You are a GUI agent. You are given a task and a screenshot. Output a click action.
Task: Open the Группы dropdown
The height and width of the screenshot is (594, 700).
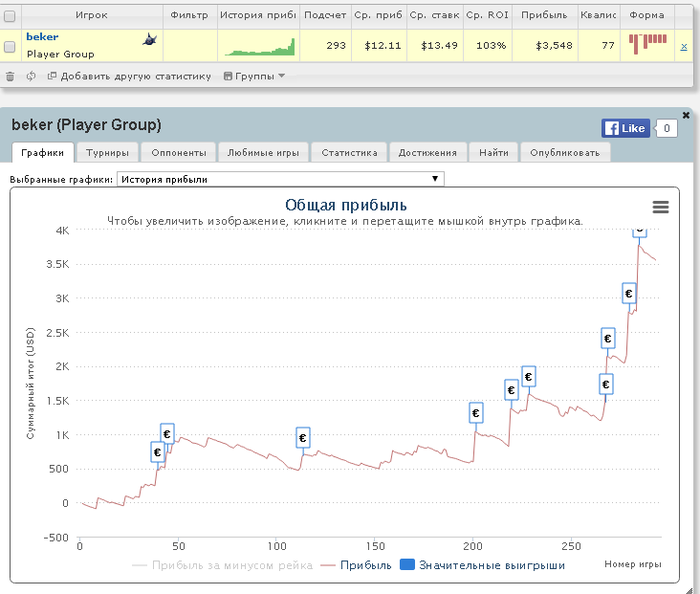[x=254, y=76]
